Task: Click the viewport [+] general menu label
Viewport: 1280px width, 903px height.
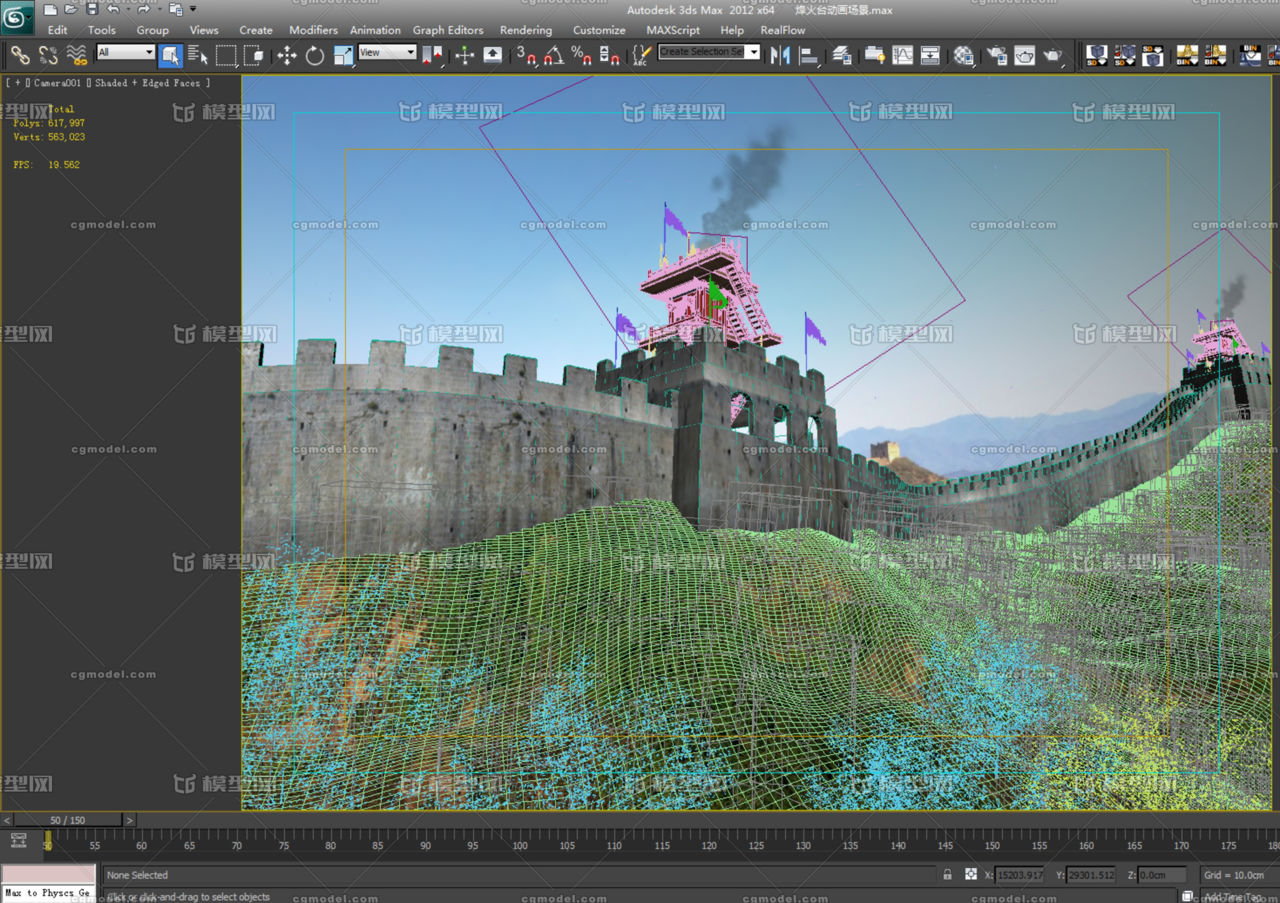Action: [x=17, y=83]
